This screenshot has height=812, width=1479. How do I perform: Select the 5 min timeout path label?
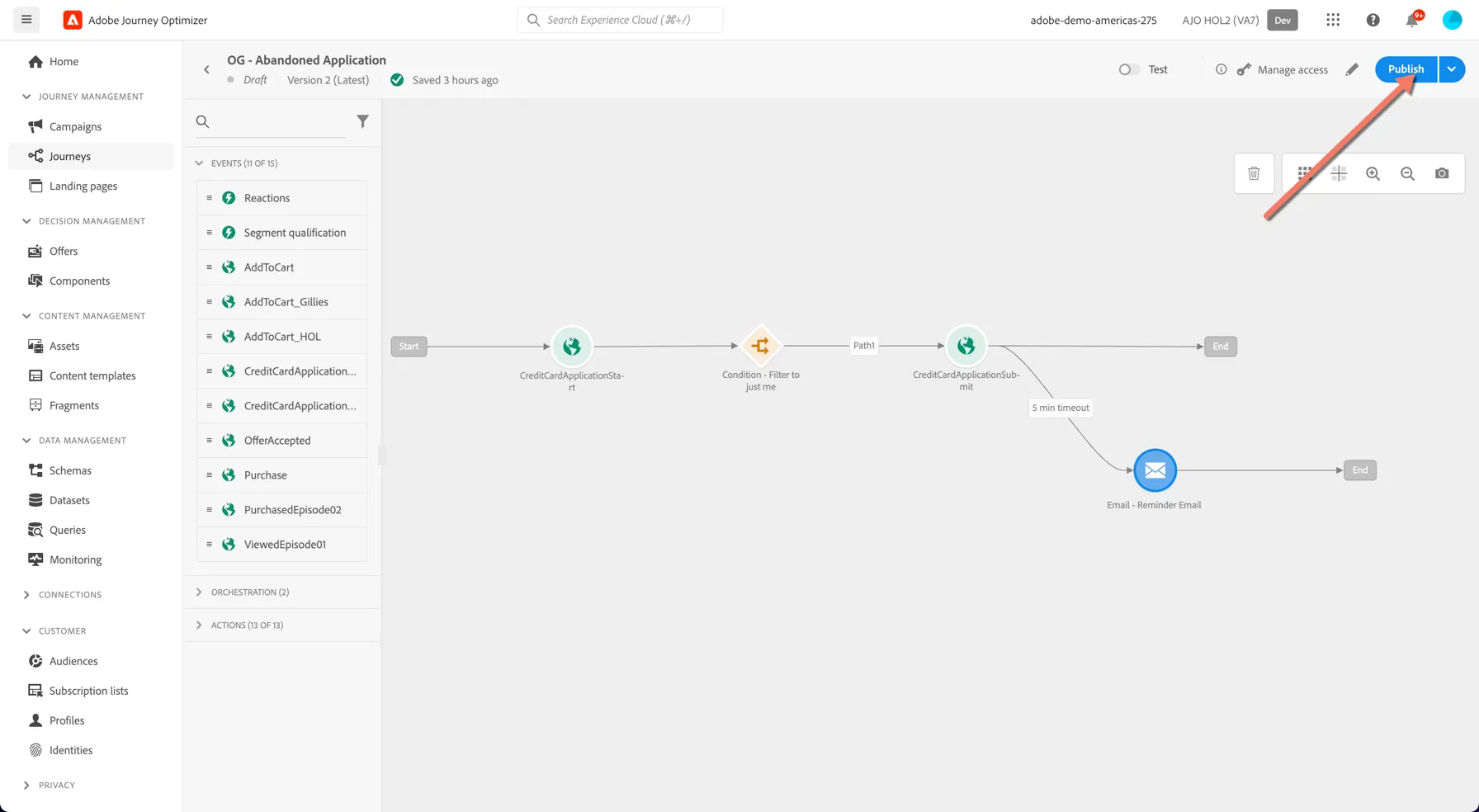[1061, 408]
